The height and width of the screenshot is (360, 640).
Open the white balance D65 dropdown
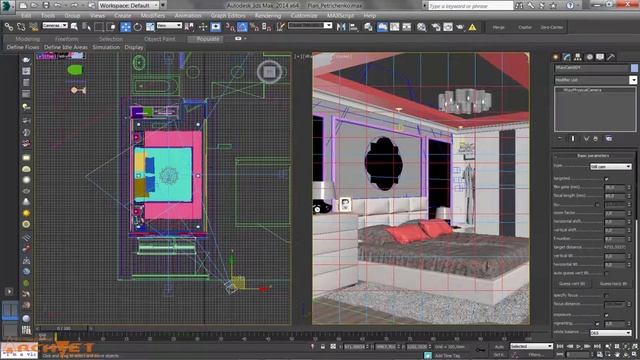tap(611, 333)
